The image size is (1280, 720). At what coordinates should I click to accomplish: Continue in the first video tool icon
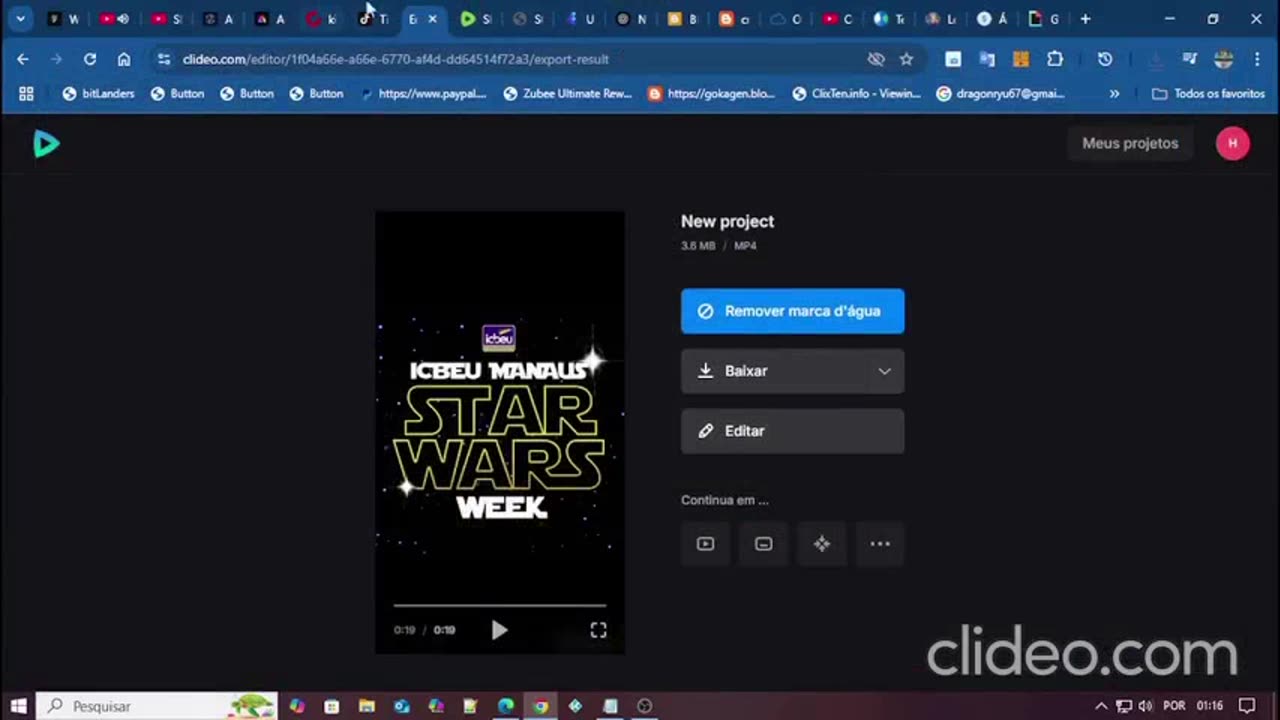705,544
